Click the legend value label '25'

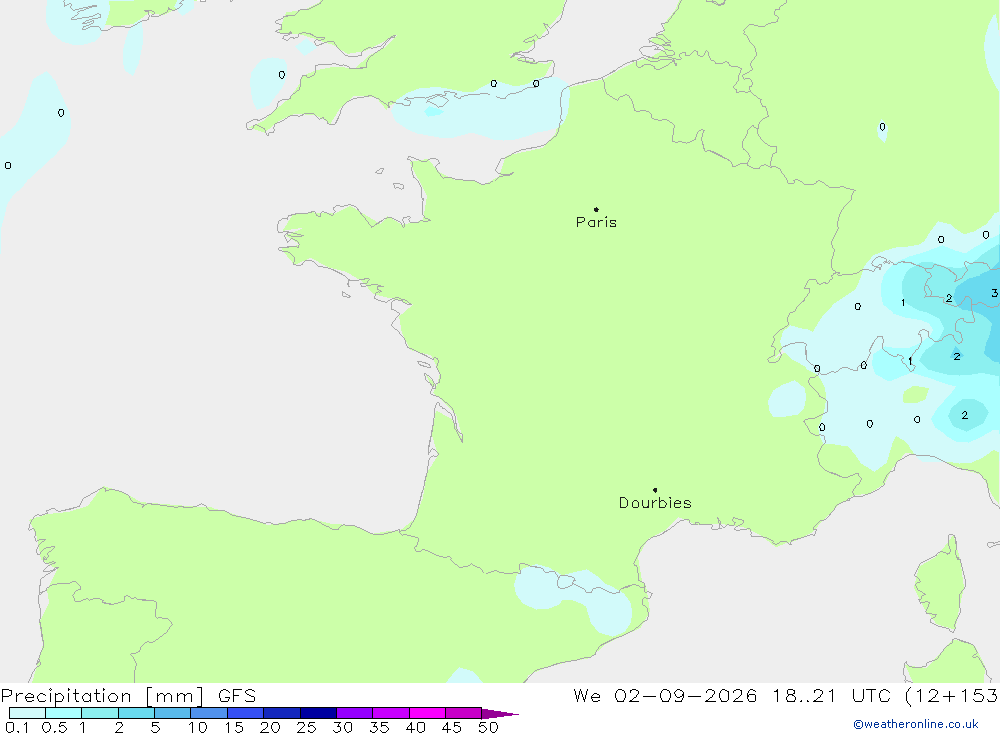click(x=306, y=727)
